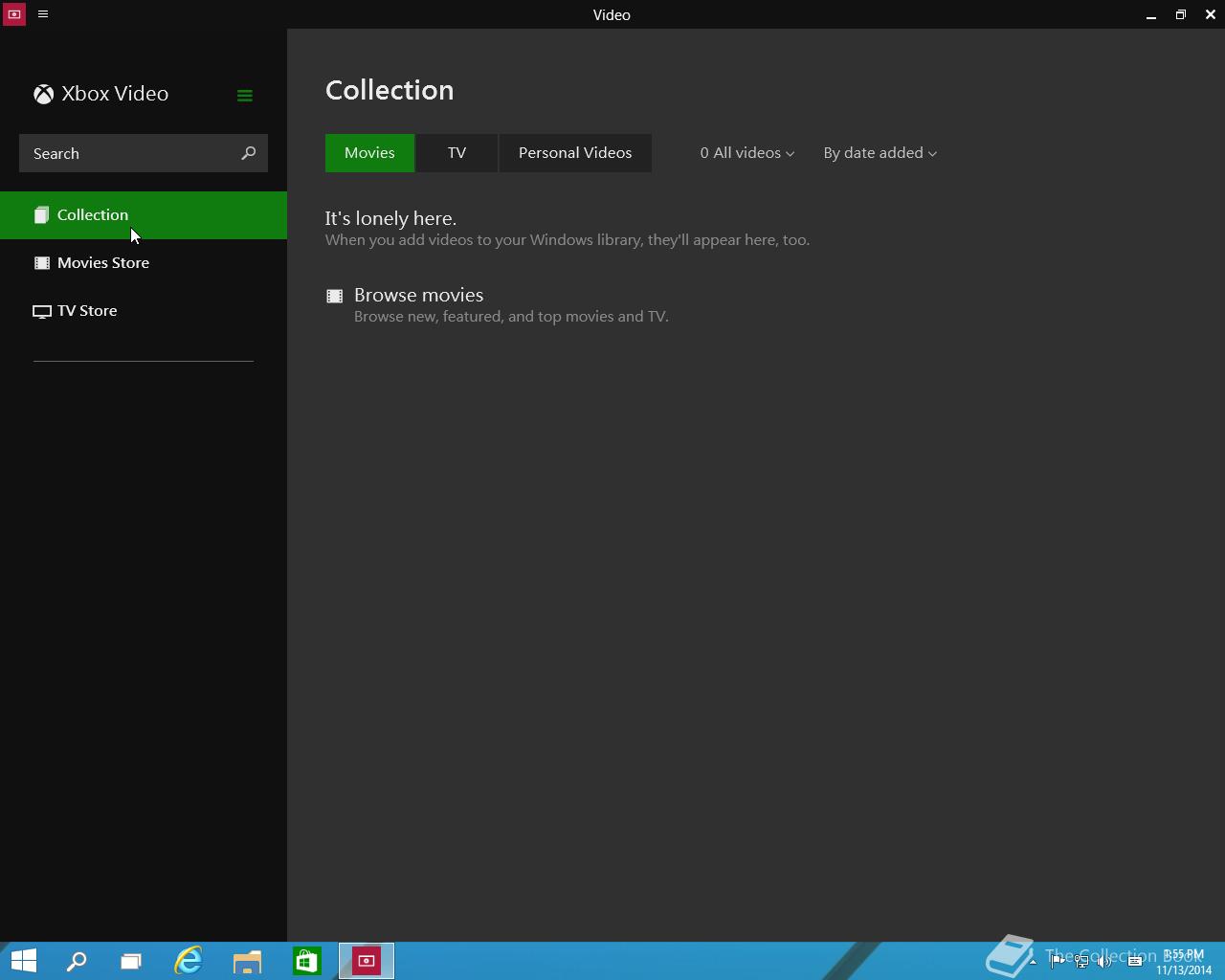Select the Movies tab
1225x980 pixels.
click(x=369, y=153)
